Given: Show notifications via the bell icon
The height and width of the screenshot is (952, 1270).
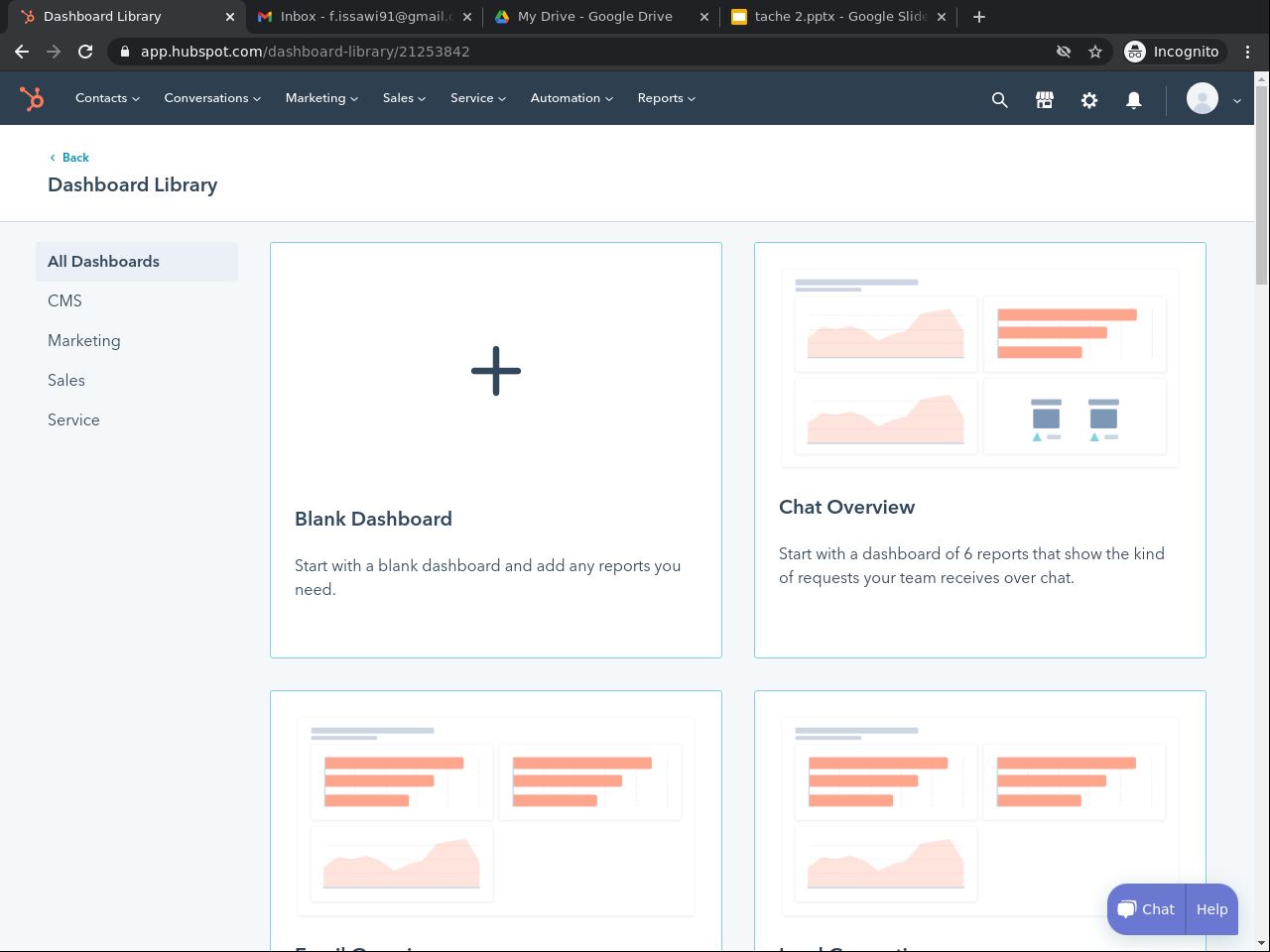Looking at the screenshot, I should [x=1133, y=99].
